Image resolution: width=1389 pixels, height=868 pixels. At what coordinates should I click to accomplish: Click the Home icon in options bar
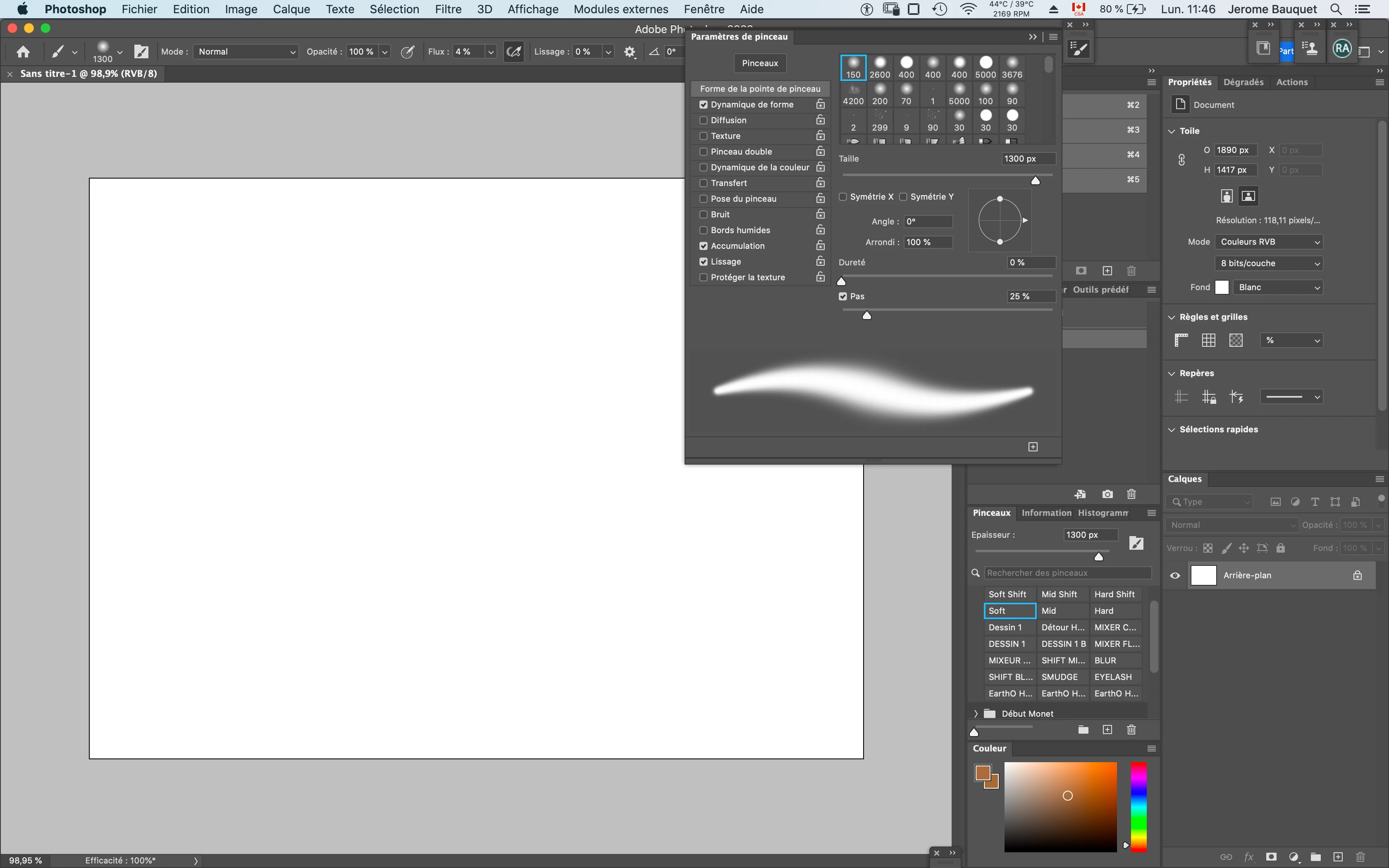pyautogui.click(x=23, y=52)
